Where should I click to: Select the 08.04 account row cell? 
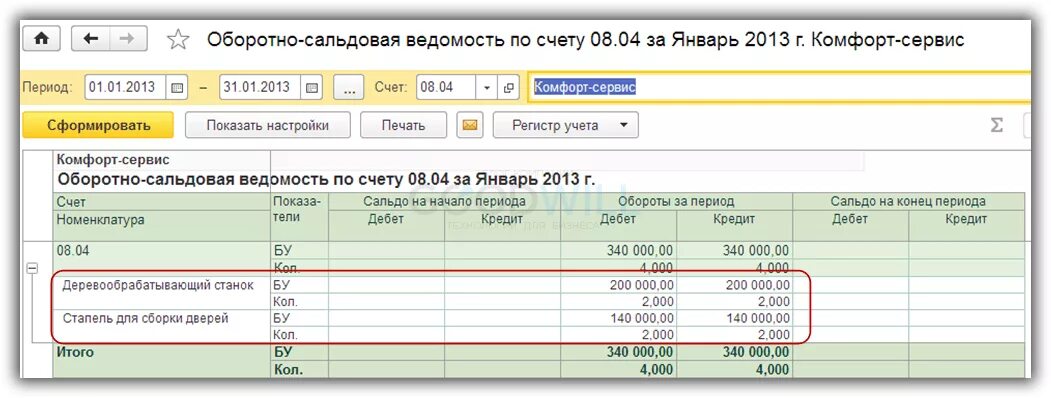pos(162,259)
